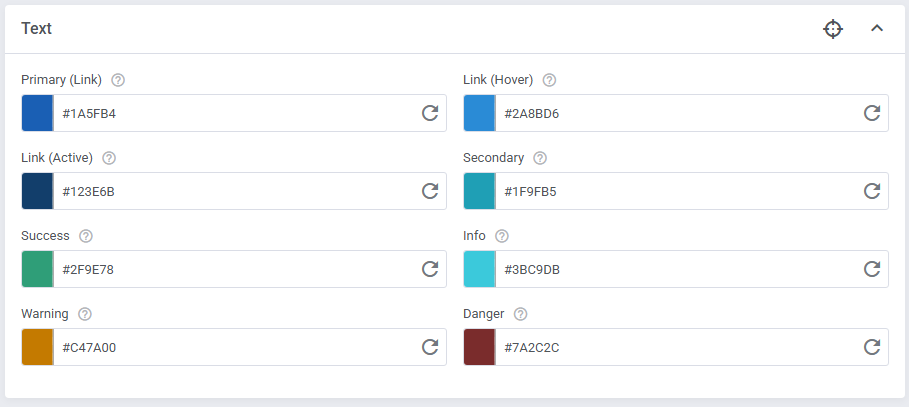Reset the Danger color value
This screenshot has height=407, width=909.
[x=872, y=347]
